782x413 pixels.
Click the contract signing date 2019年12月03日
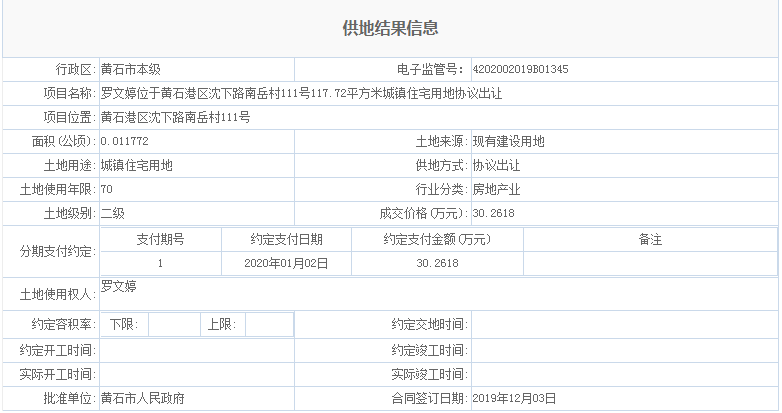tap(513, 399)
